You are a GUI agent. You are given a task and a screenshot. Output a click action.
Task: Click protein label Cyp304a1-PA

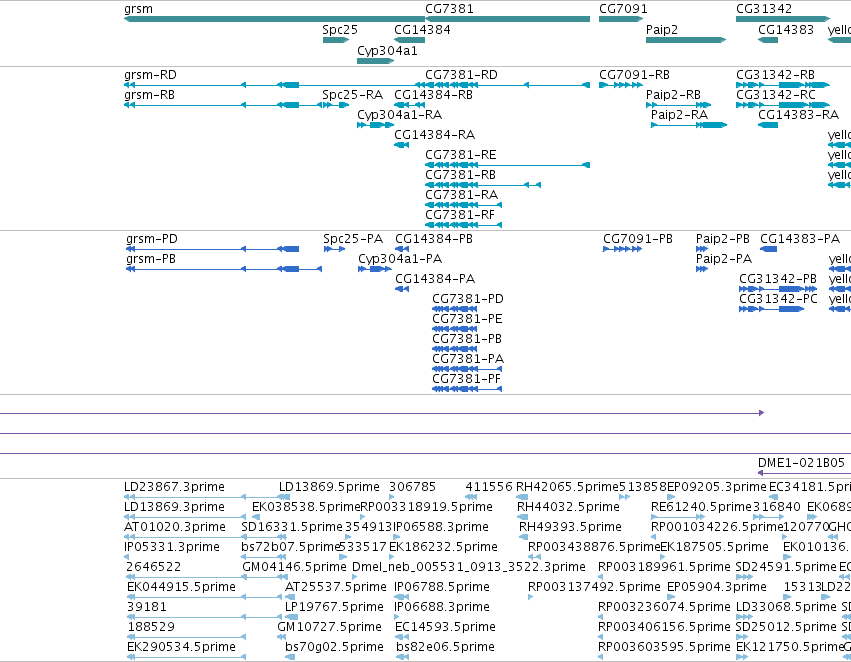[400, 259]
